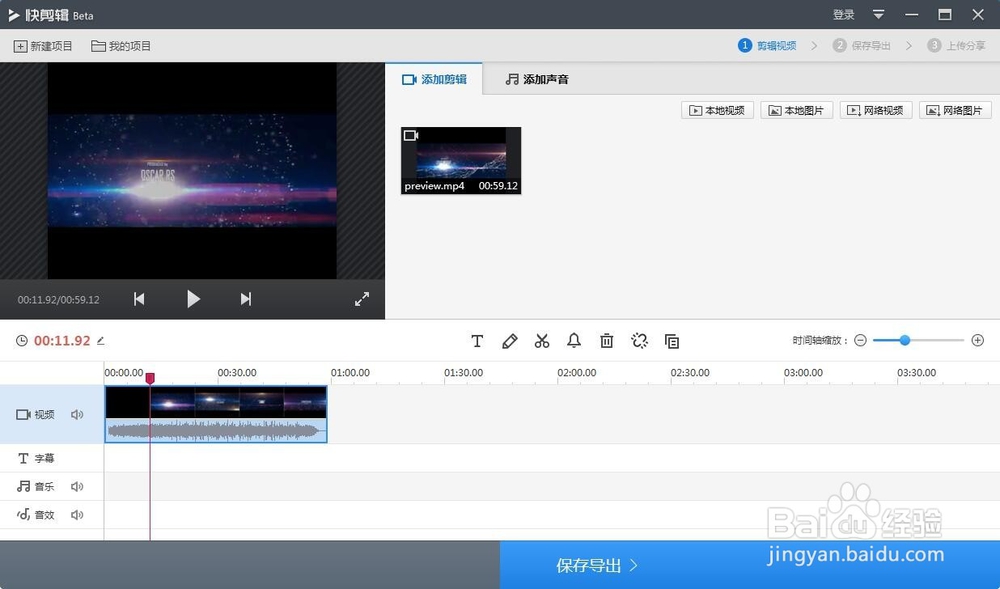Maximize the 快剪辑 window
1000x589 pixels.
945,14
